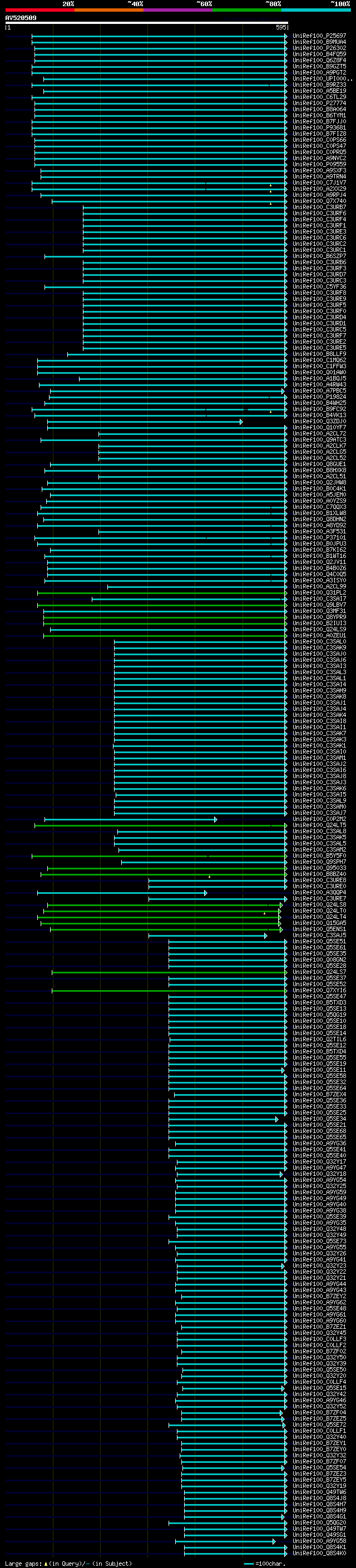Select hit label UniRef100_C7J1V7
Screen dimensions: 356x1568
click(x=319, y=182)
